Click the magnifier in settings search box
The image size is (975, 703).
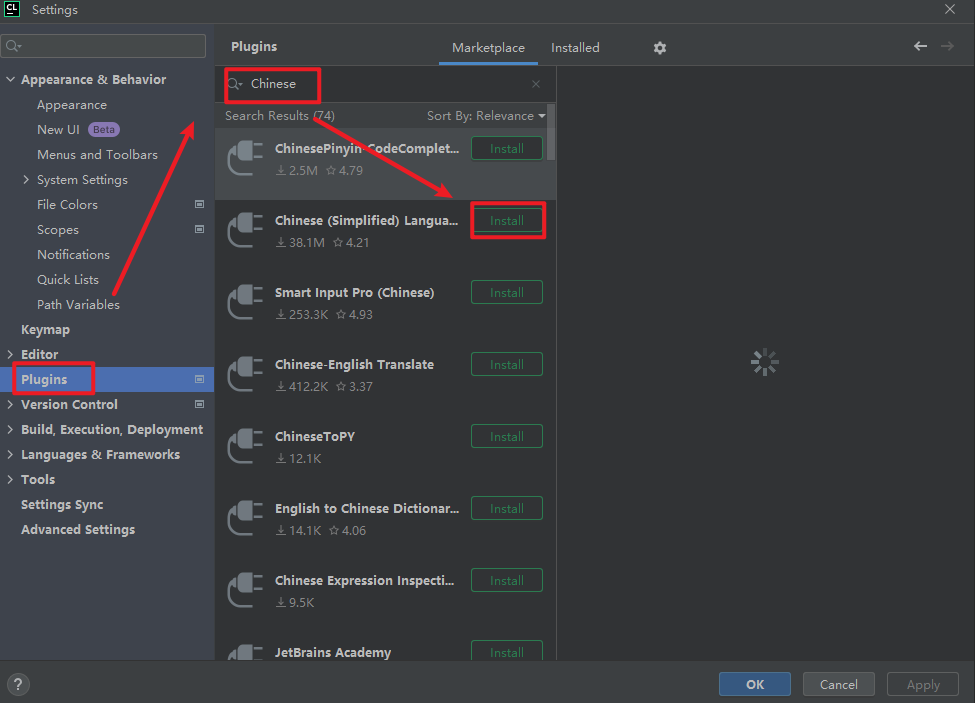point(14,46)
